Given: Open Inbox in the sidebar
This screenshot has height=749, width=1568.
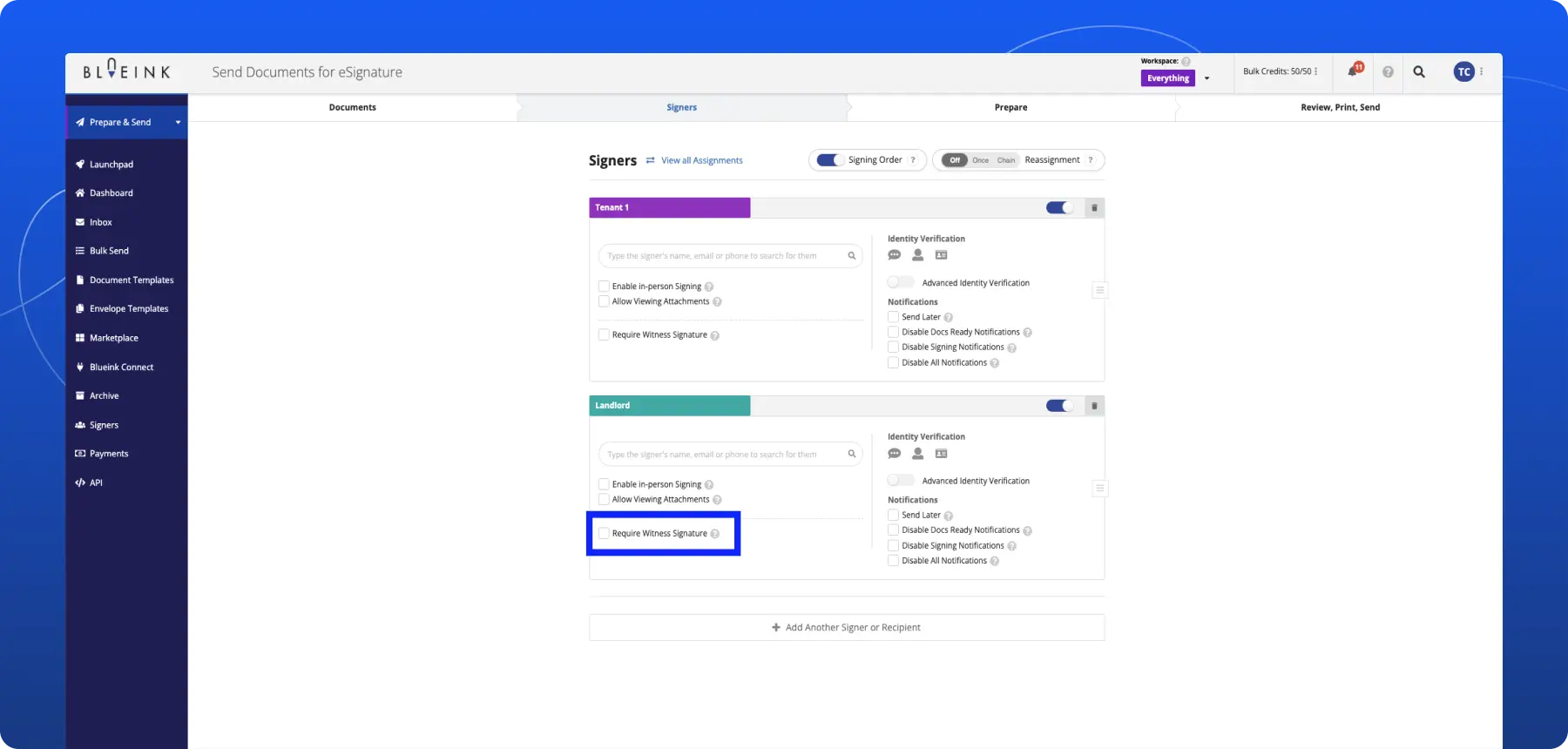Looking at the screenshot, I should 100,222.
